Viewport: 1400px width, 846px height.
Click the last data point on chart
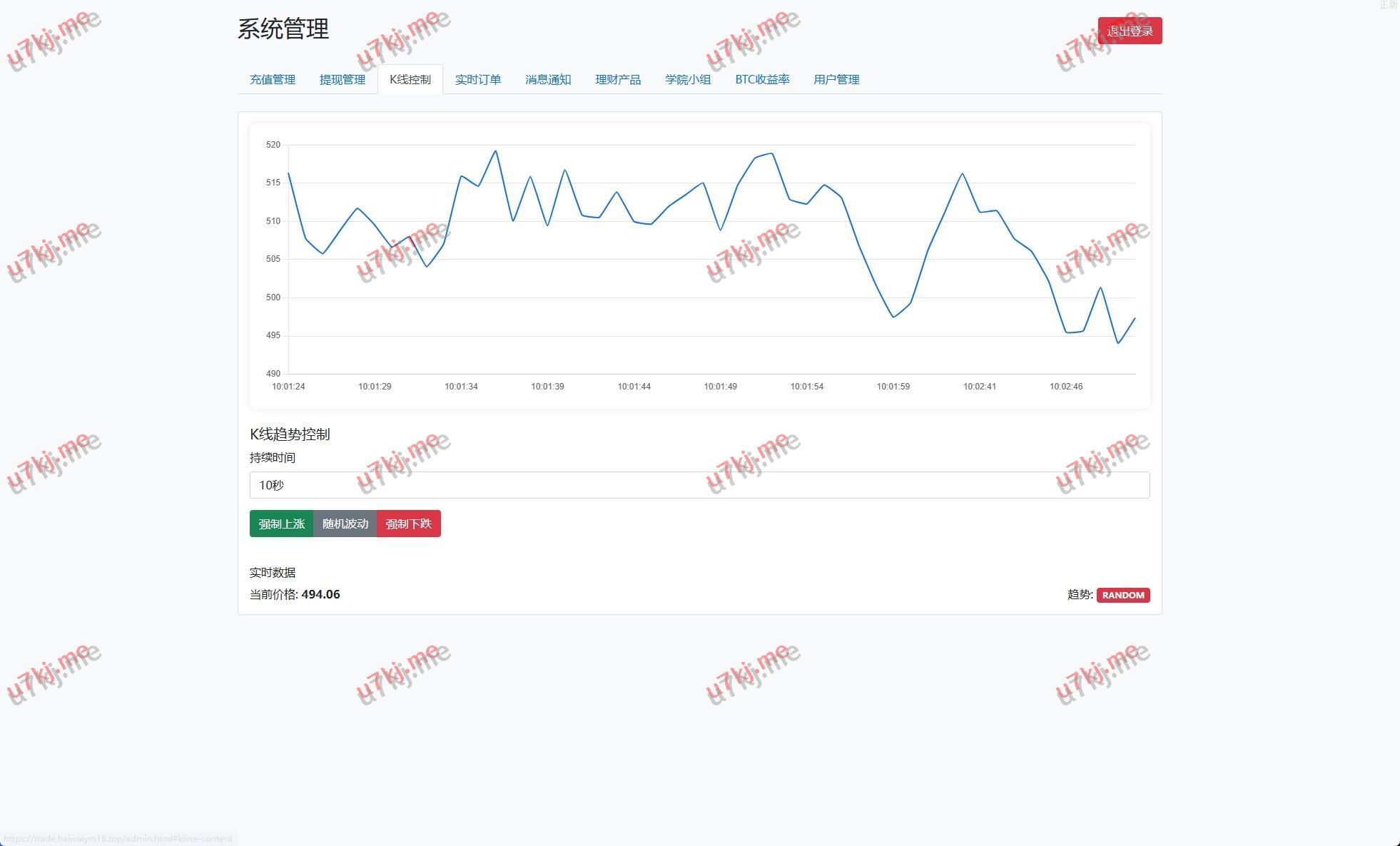click(1135, 318)
